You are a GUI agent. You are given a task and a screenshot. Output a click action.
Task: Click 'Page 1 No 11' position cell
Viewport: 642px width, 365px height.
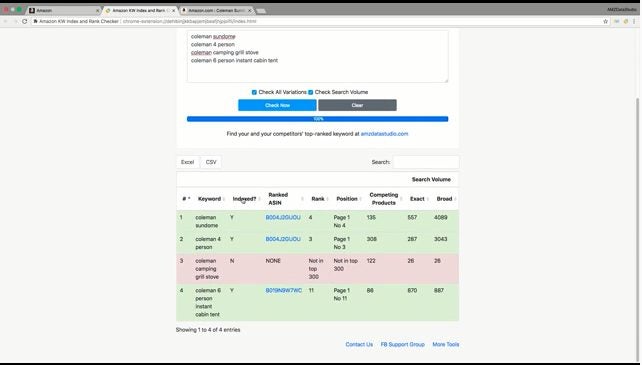pyautogui.click(x=342, y=295)
